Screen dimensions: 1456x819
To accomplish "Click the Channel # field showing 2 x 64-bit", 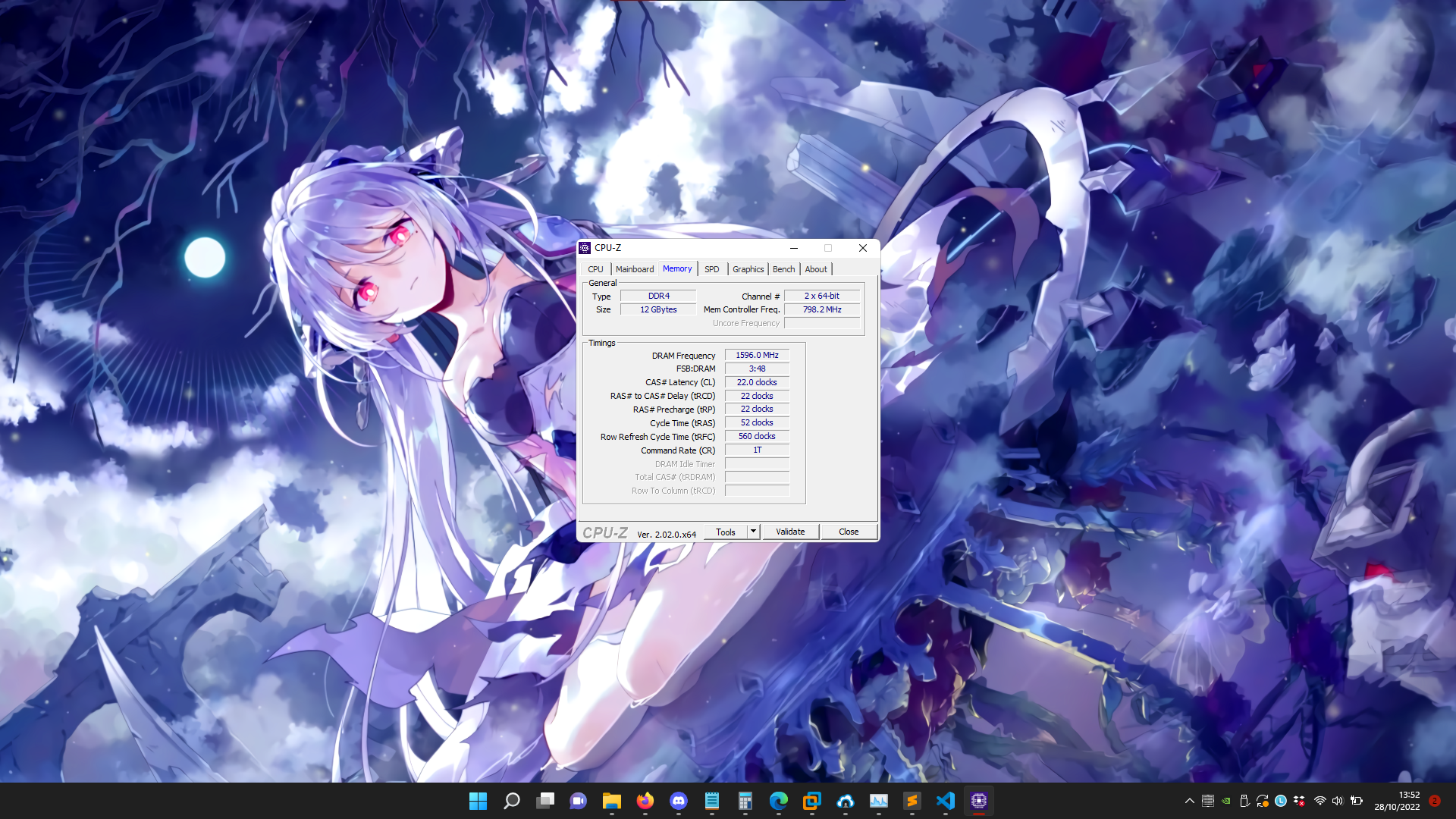I will (x=822, y=296).
